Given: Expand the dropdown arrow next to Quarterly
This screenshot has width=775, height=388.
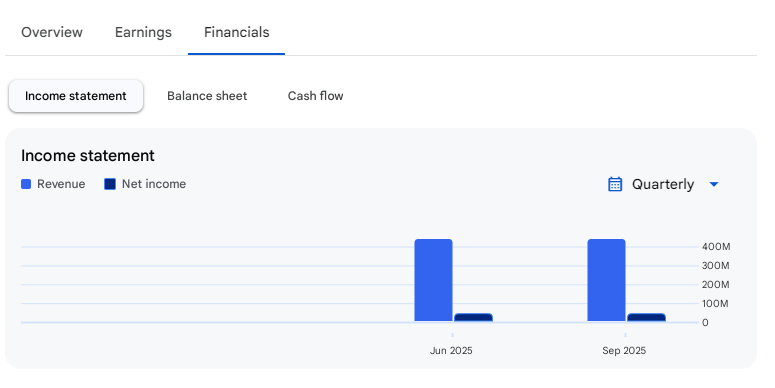Looking at the screenshot, I should [714, 184].
